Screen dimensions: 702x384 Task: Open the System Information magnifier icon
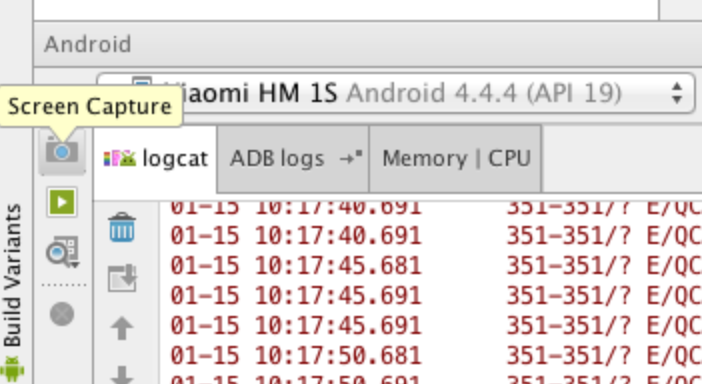63,252
